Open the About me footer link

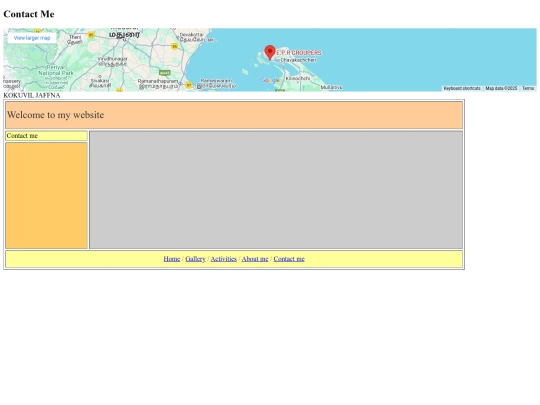255,259
